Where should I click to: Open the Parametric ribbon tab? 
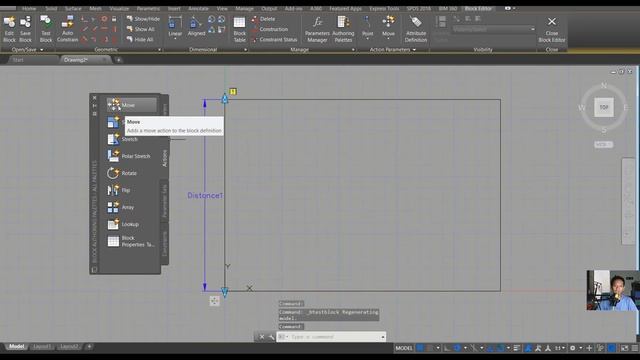coord(148,9)
